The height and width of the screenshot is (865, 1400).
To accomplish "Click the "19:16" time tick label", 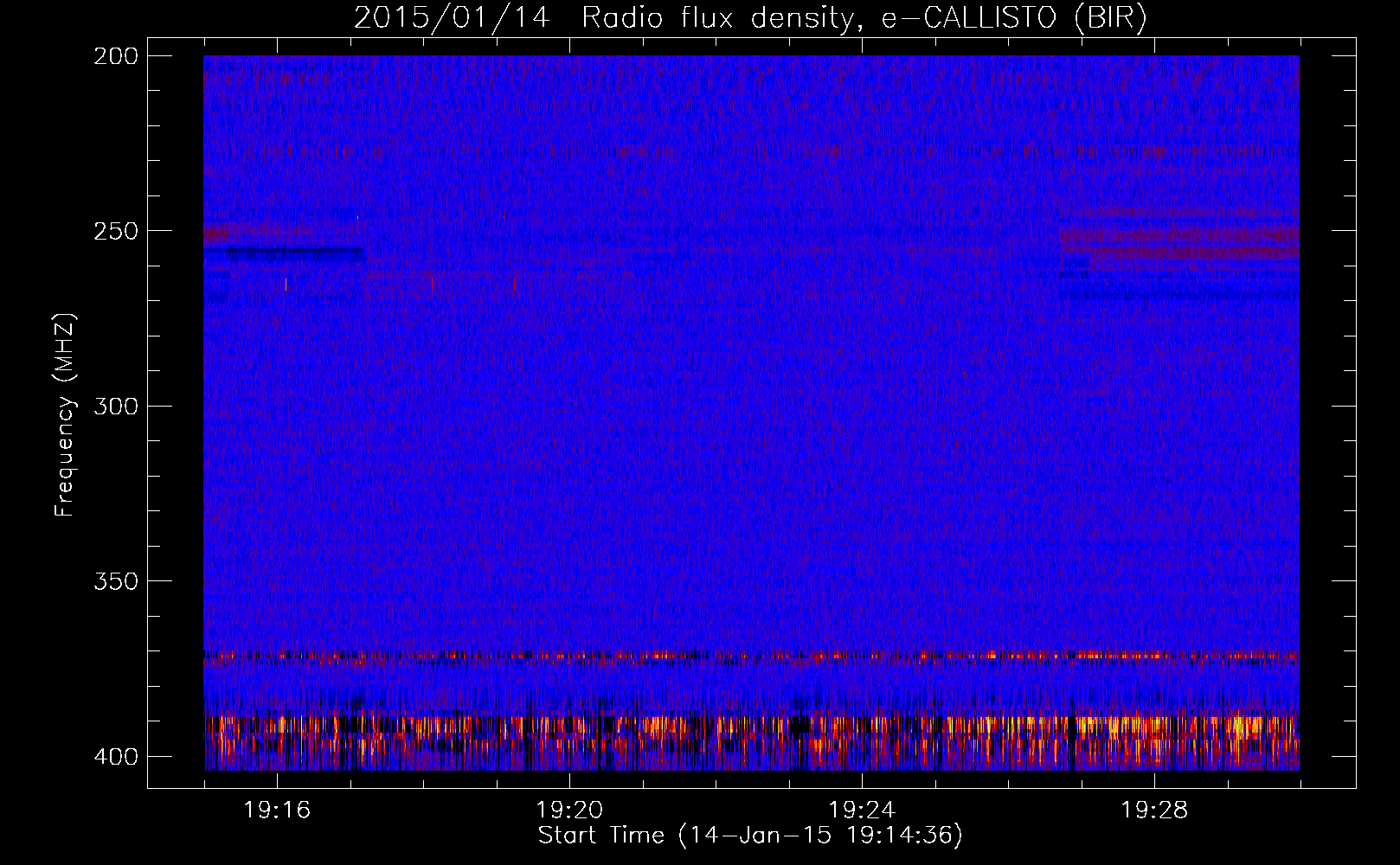I will pos(277,811).
